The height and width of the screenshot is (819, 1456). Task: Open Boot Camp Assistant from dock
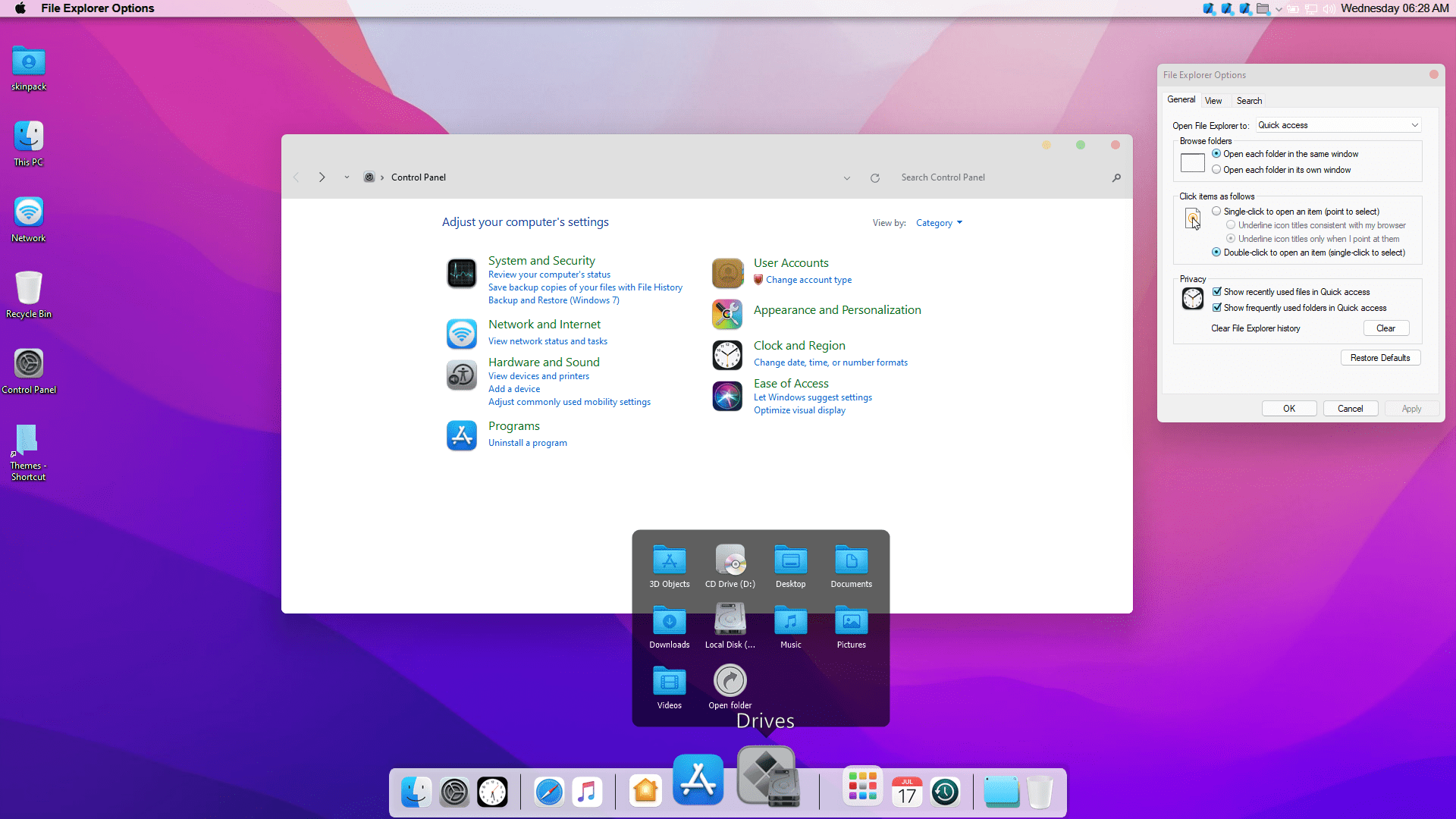point(768,791)
